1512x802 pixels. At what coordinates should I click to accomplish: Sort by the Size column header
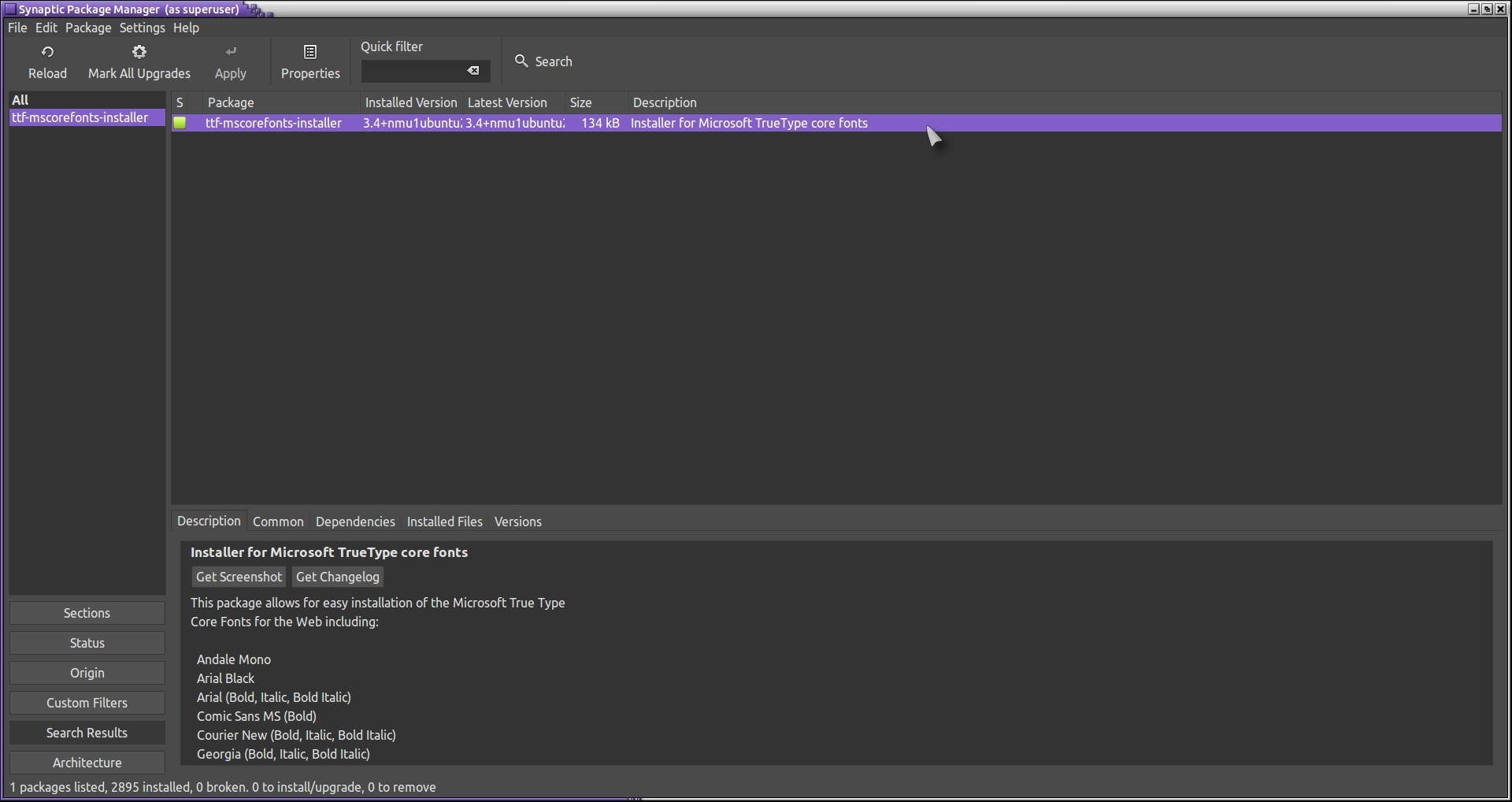point(596,102)
